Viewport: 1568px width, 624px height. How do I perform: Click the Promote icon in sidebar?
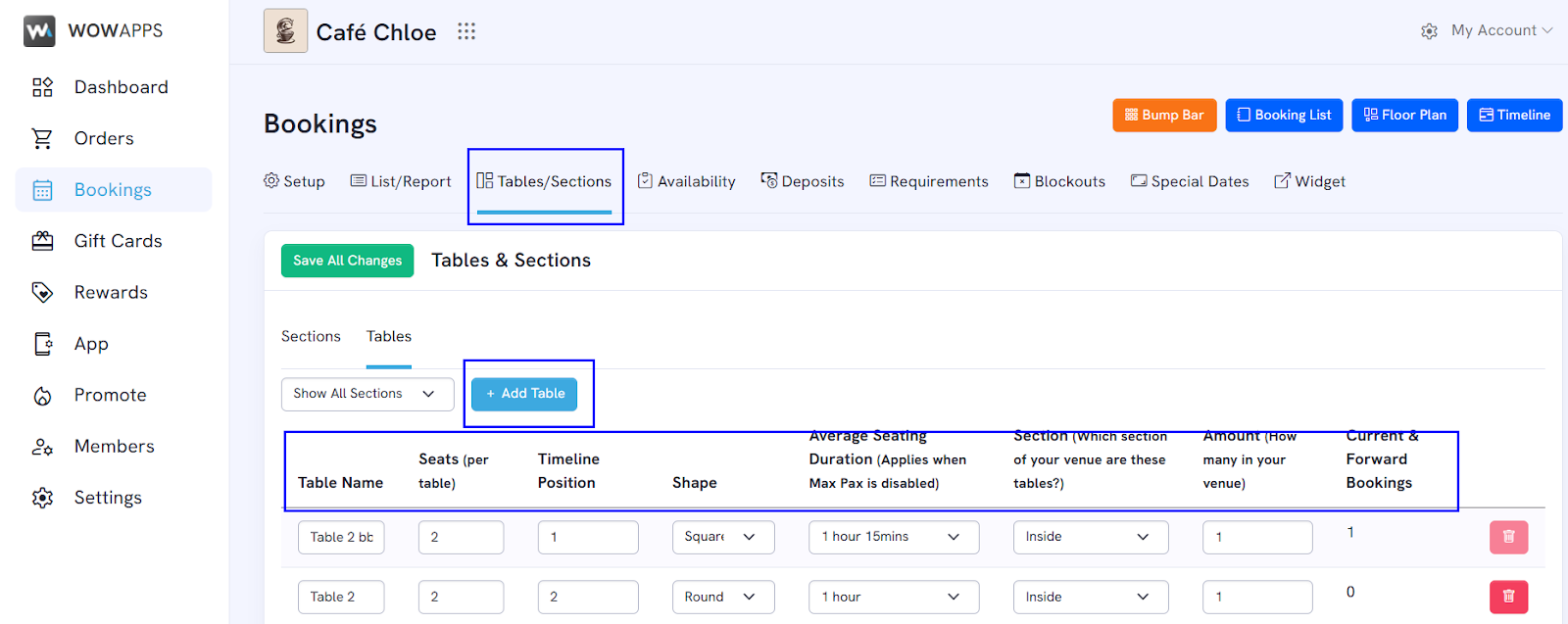point(42,395)
